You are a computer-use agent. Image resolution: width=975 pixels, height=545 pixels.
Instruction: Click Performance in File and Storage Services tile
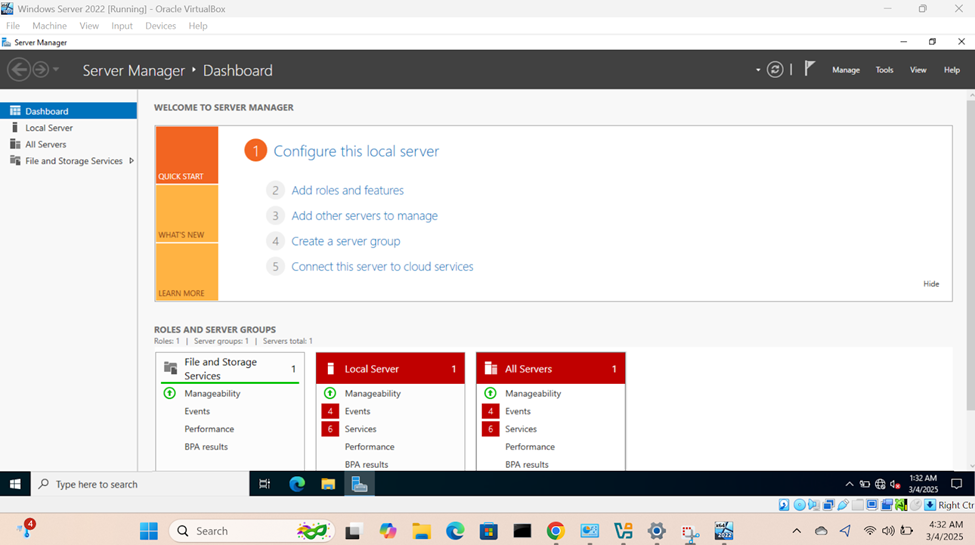(209, 429)
